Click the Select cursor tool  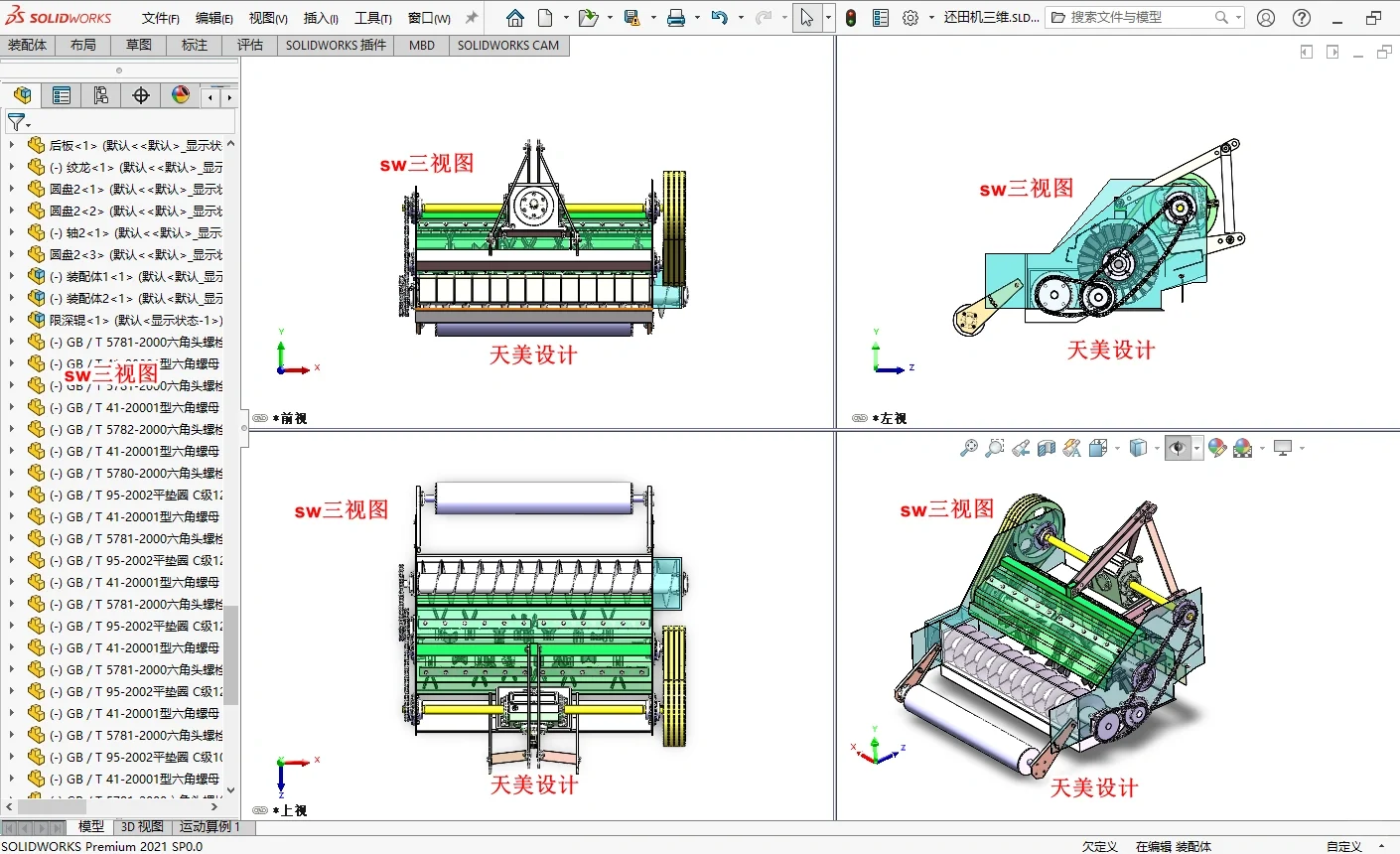(x=806, y=18)
